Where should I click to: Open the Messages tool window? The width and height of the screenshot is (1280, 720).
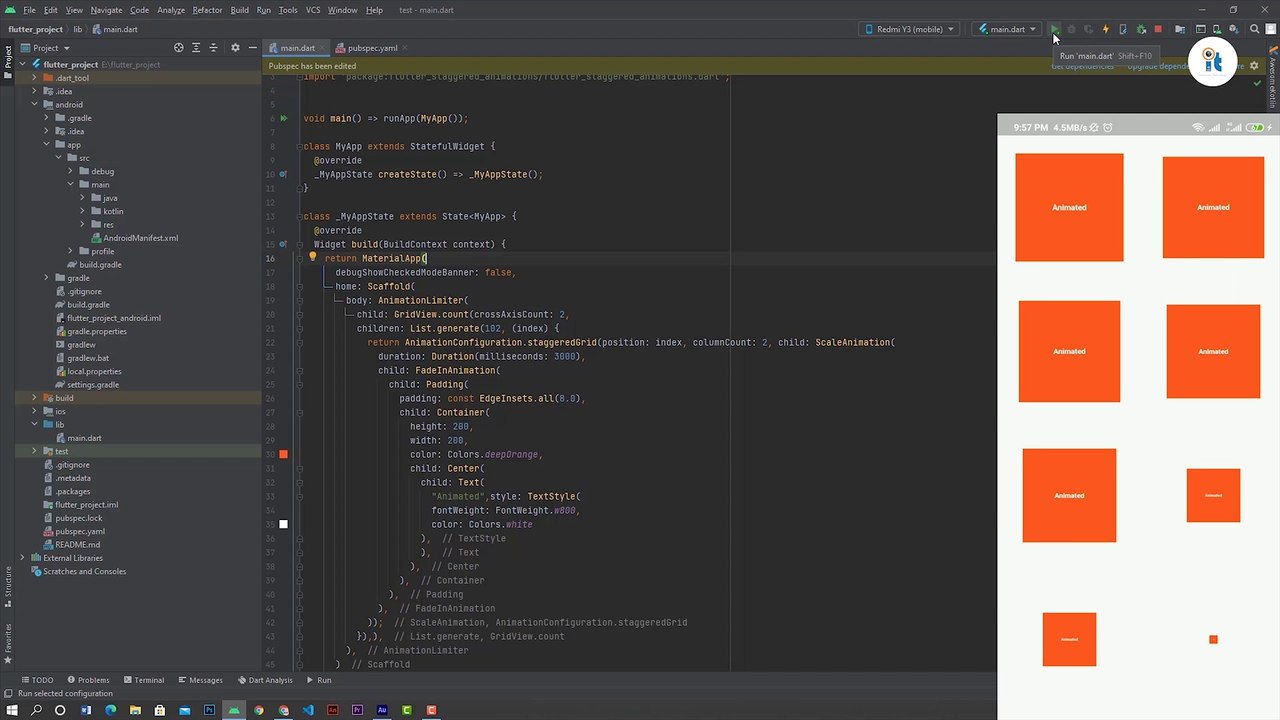tap(200, 680)
